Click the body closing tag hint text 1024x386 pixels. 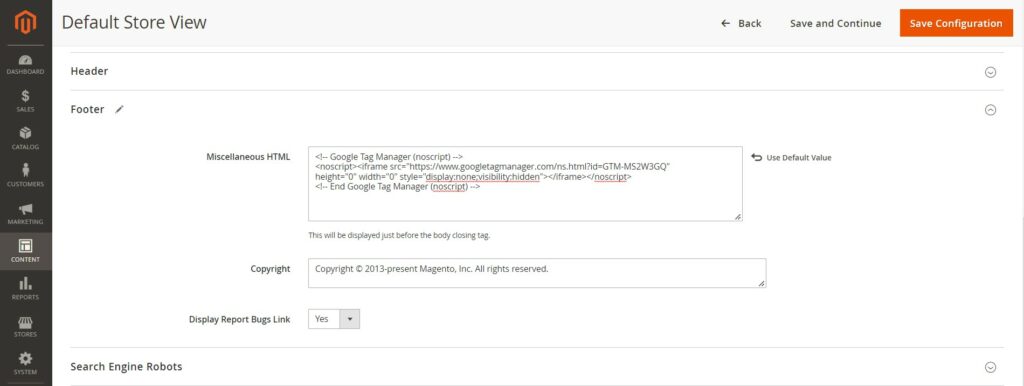click(x=399, y=235)
